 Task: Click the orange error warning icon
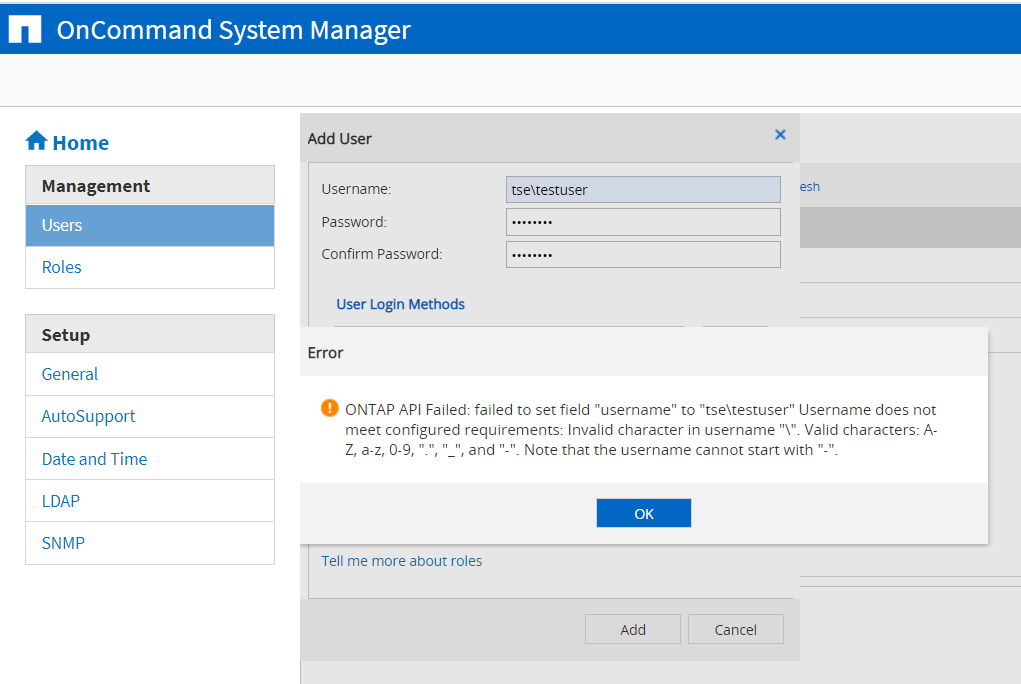[329, 408]
